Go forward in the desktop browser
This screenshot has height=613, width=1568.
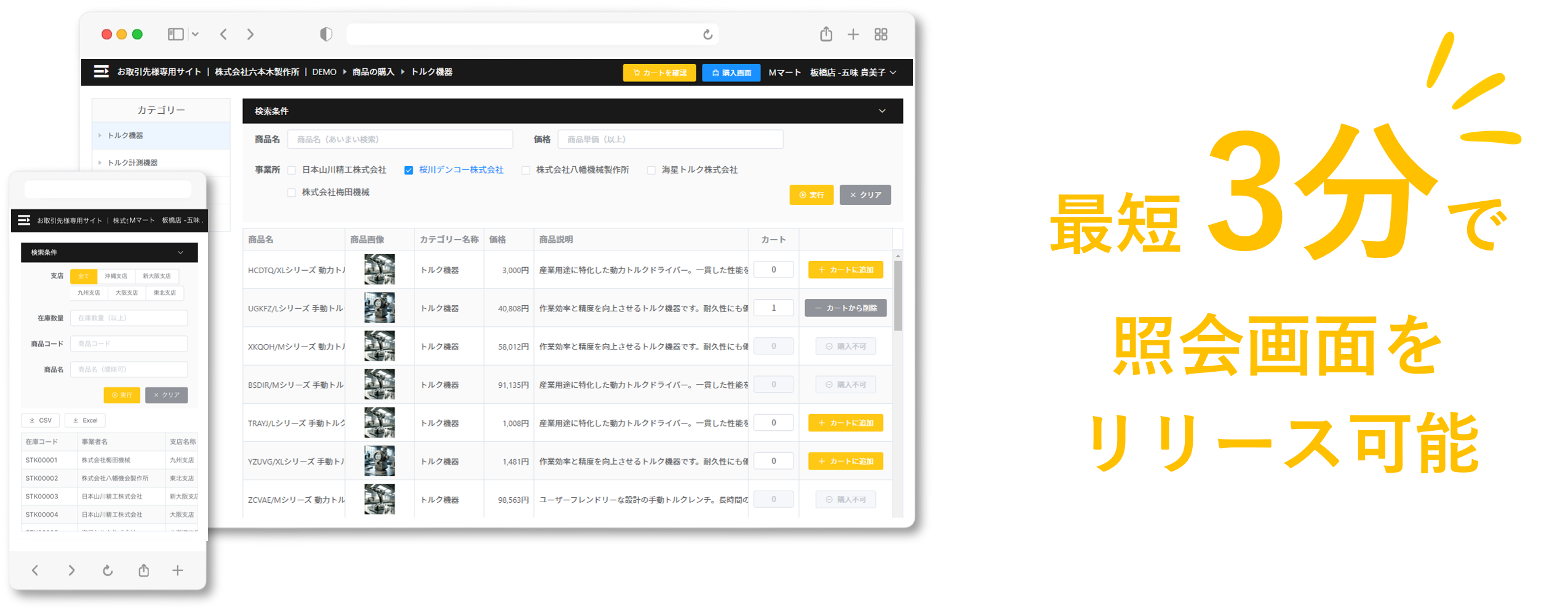point(250,34)
